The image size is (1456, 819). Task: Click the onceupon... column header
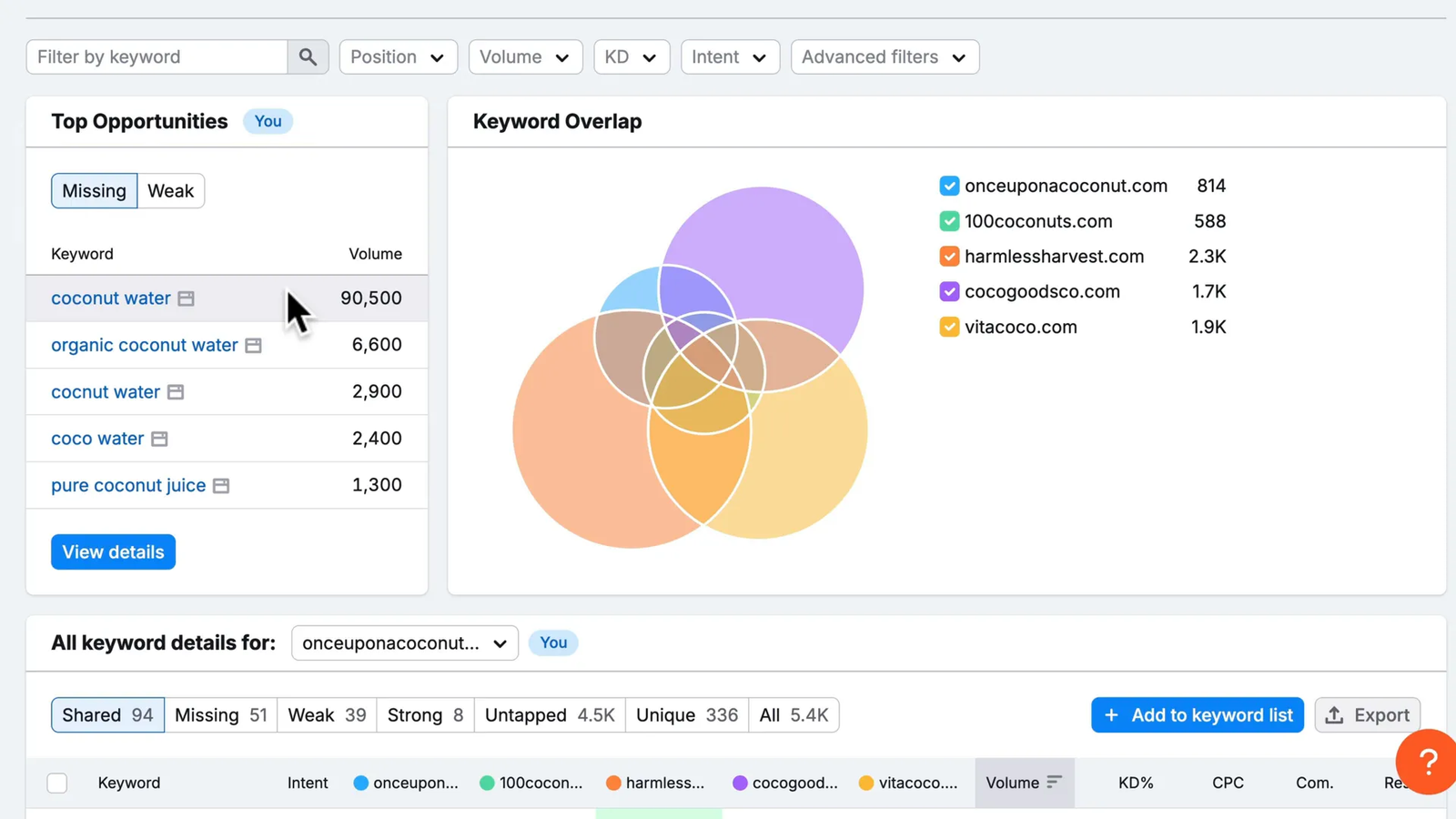click(406, 783)
